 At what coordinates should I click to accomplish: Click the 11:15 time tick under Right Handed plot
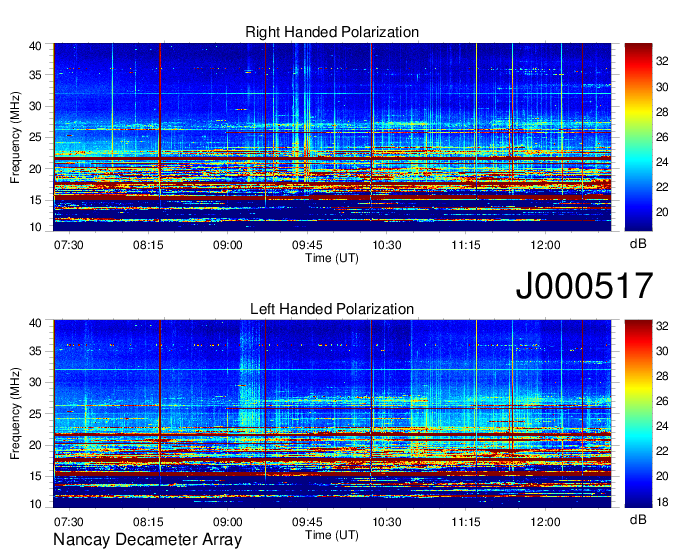click(466, 245)
